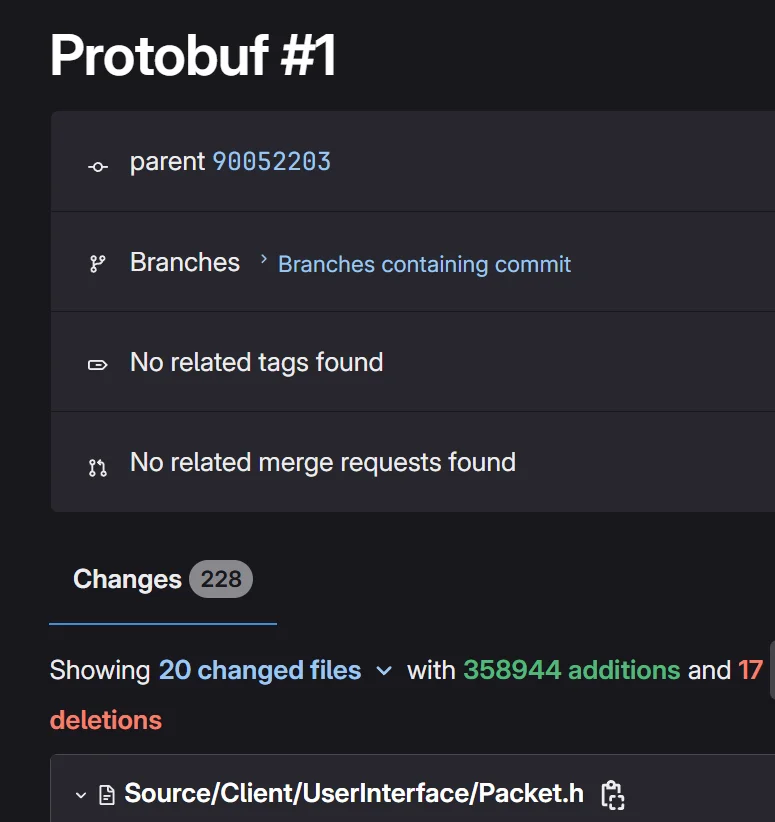Click the branch icon beside Branches

tap(97, 264)
